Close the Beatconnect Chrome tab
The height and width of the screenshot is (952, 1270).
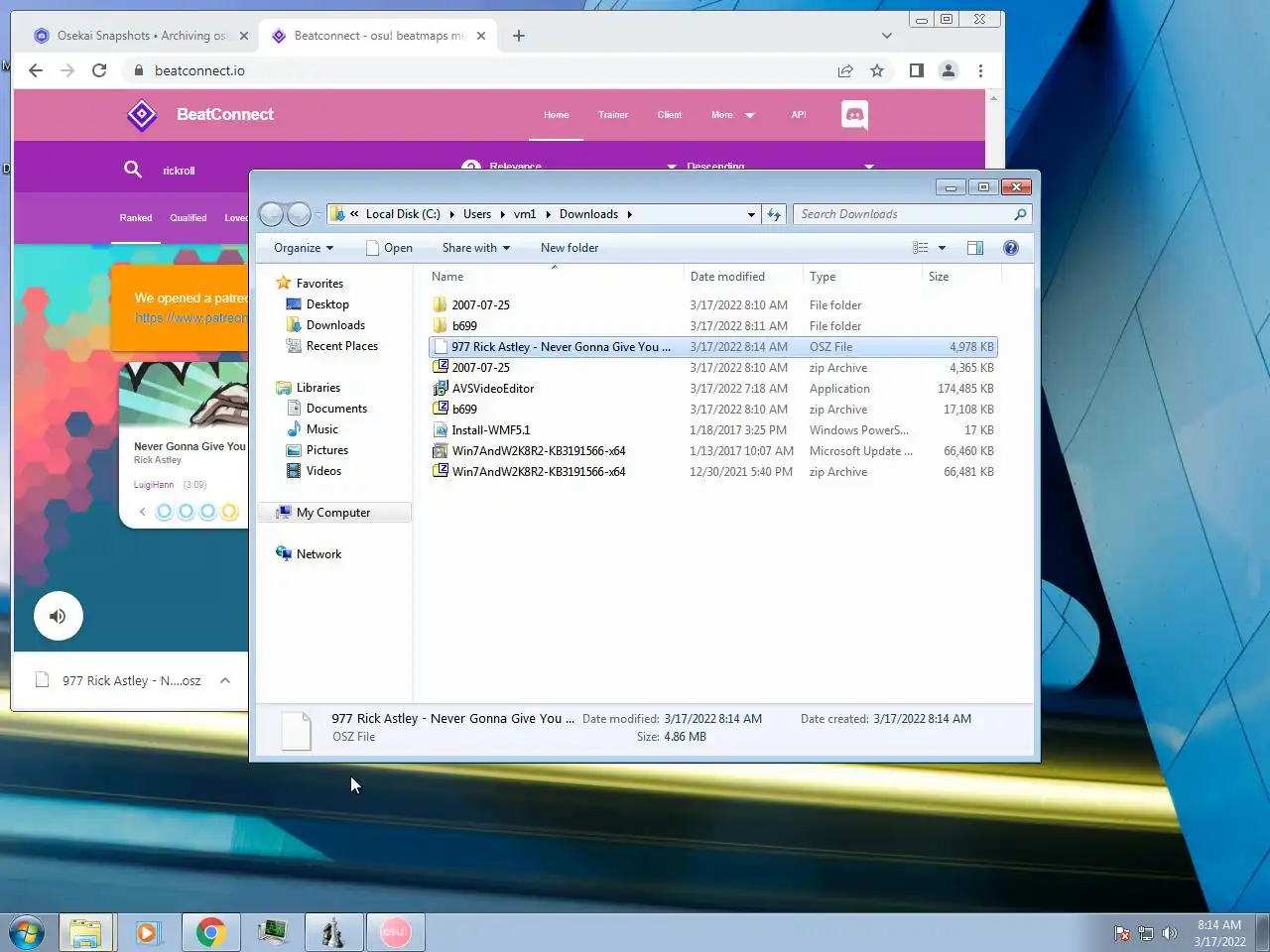point(481,36)
